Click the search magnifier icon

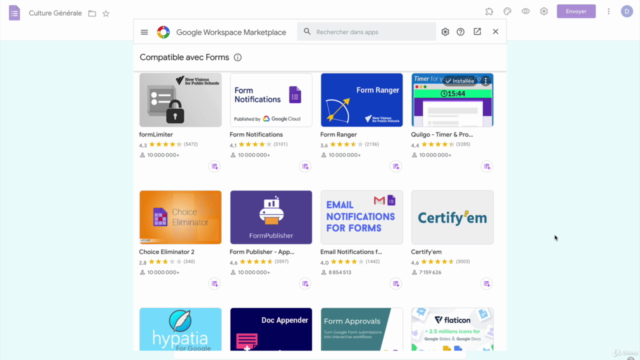tap(307, 31)
